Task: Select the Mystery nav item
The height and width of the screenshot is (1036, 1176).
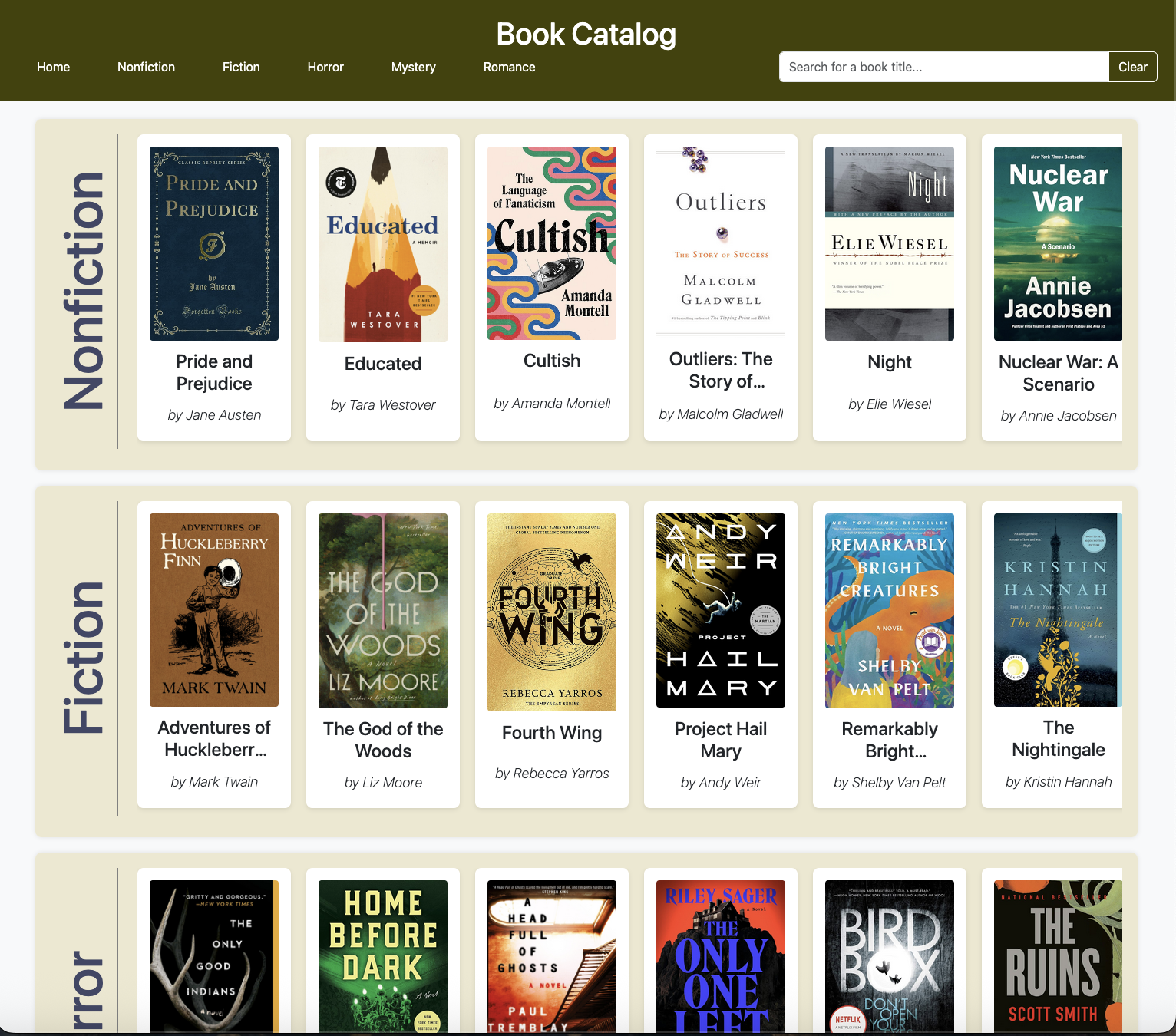Action: [x=413, y=67]
